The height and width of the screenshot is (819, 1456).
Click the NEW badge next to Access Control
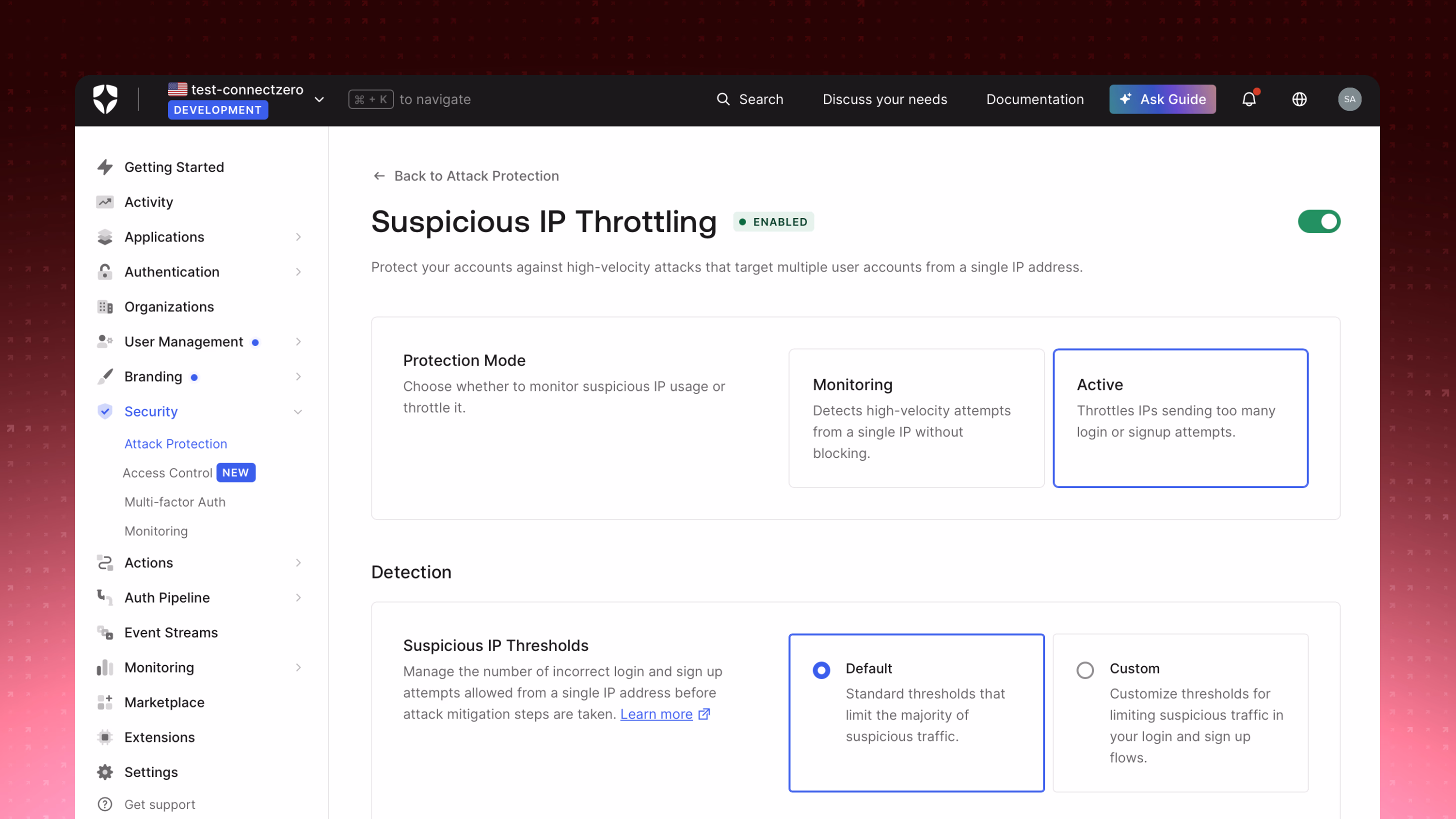click(235, 473)
